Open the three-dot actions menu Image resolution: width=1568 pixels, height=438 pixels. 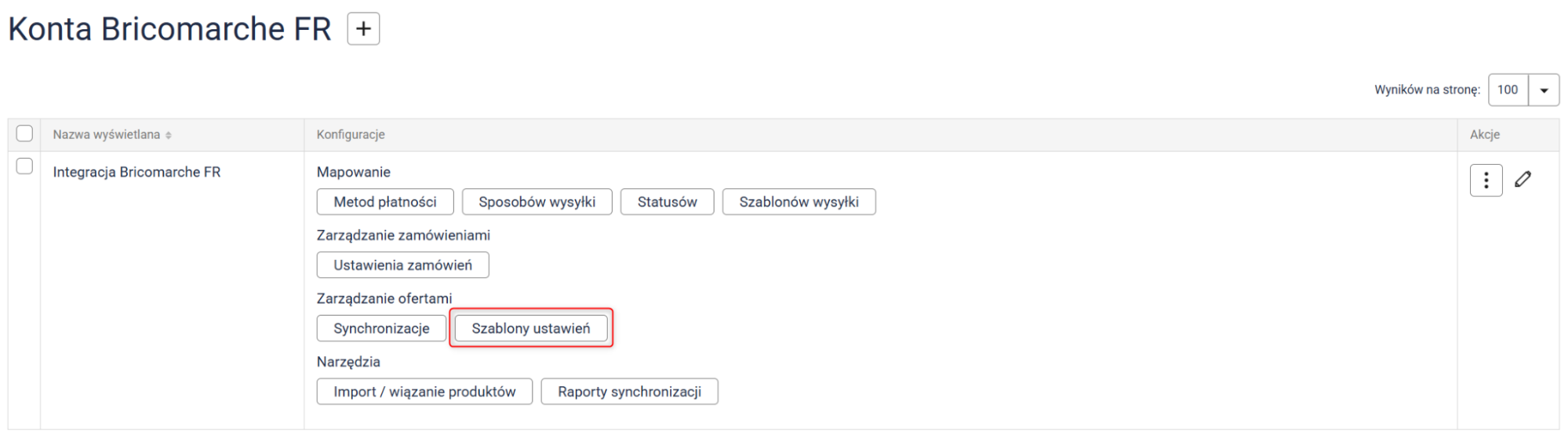pos(1486,181)
